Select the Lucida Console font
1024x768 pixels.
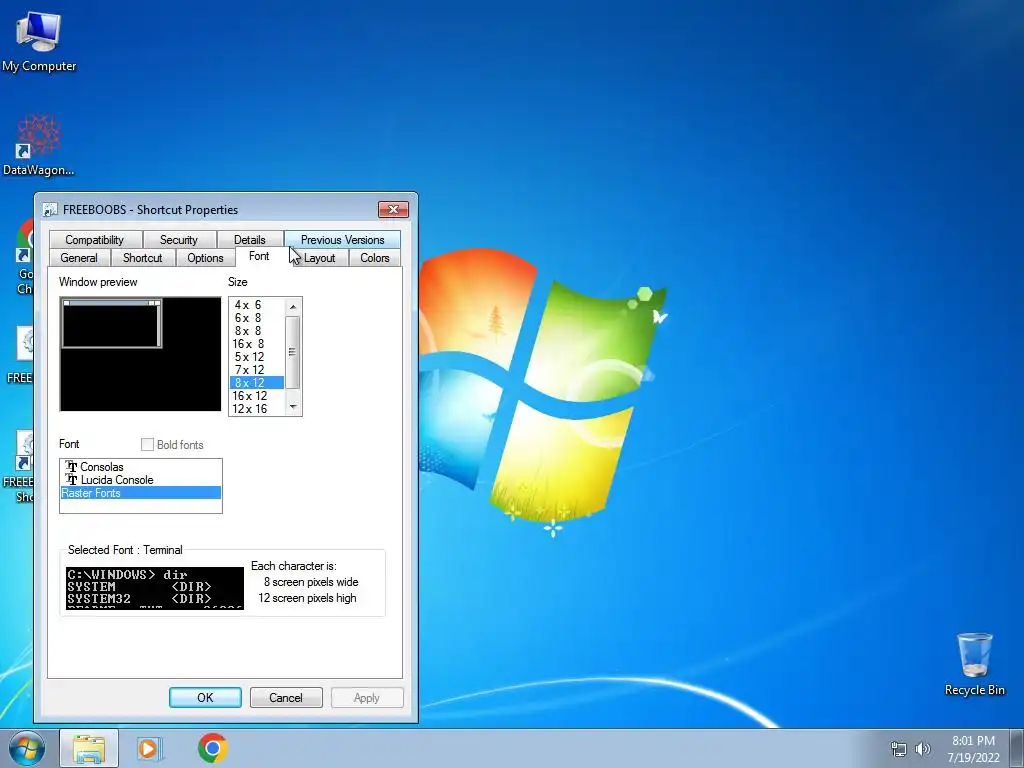140,480
